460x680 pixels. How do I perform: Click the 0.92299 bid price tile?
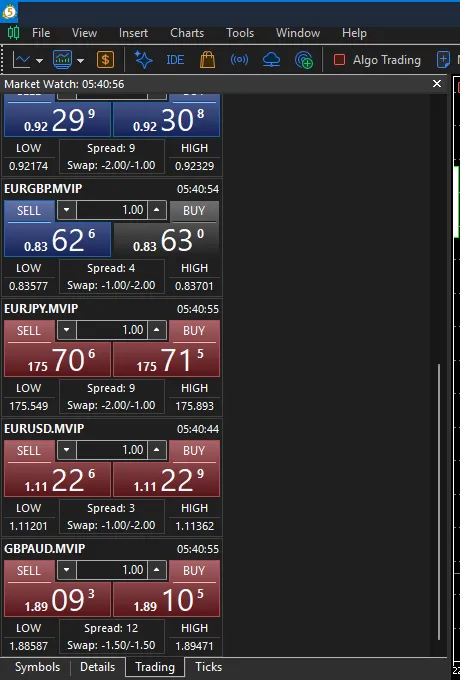tap(57, 120)
